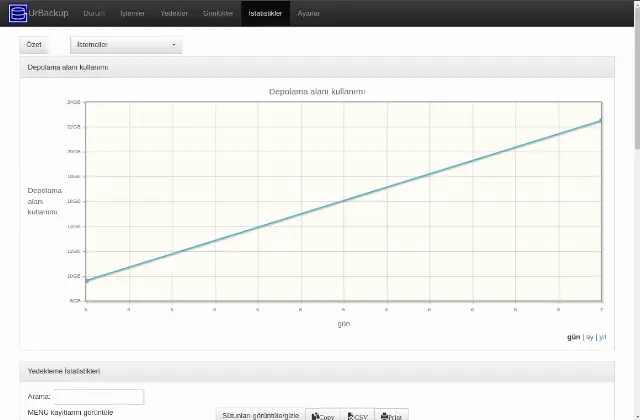640x420 pixels.
Task: Switch the chart to the ay view
Action: click(x=589, y=337)
